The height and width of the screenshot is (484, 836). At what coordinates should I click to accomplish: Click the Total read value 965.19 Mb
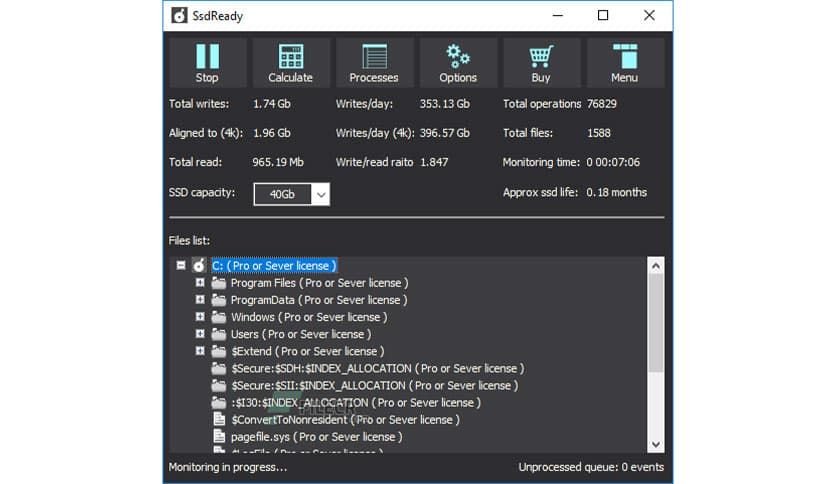[x=278, y=162]
